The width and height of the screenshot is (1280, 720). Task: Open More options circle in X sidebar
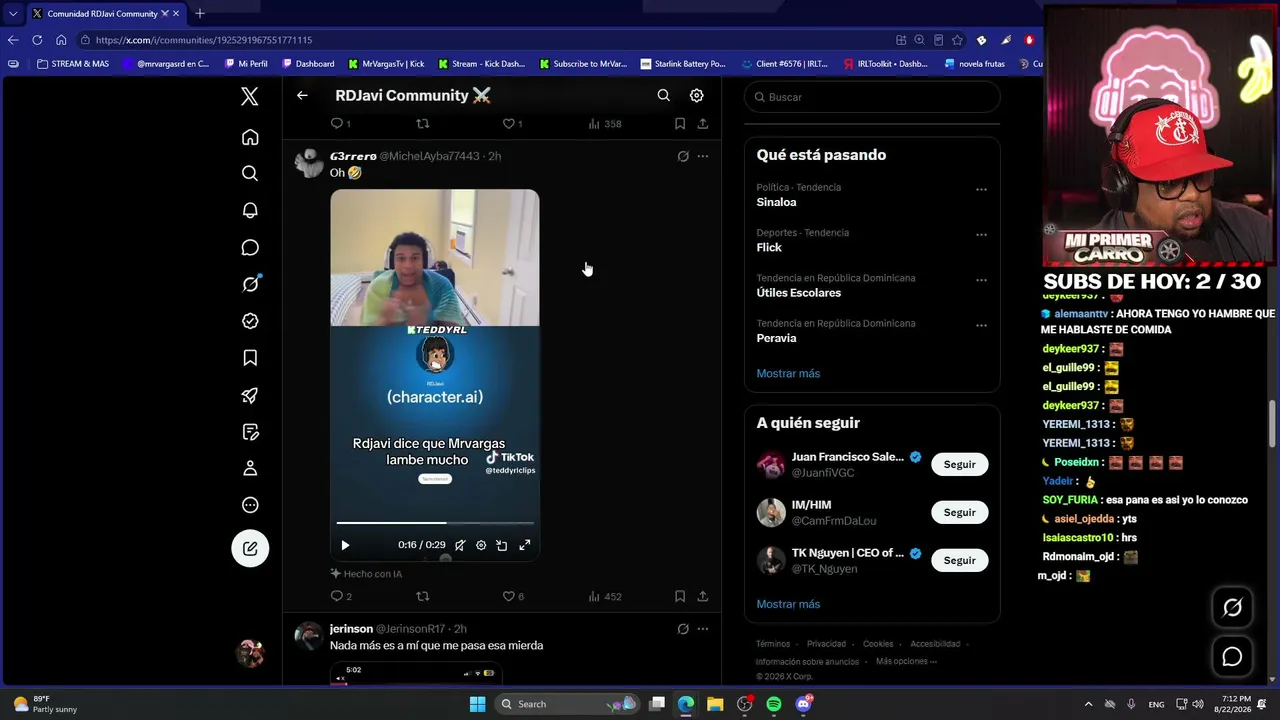[250, 505]
